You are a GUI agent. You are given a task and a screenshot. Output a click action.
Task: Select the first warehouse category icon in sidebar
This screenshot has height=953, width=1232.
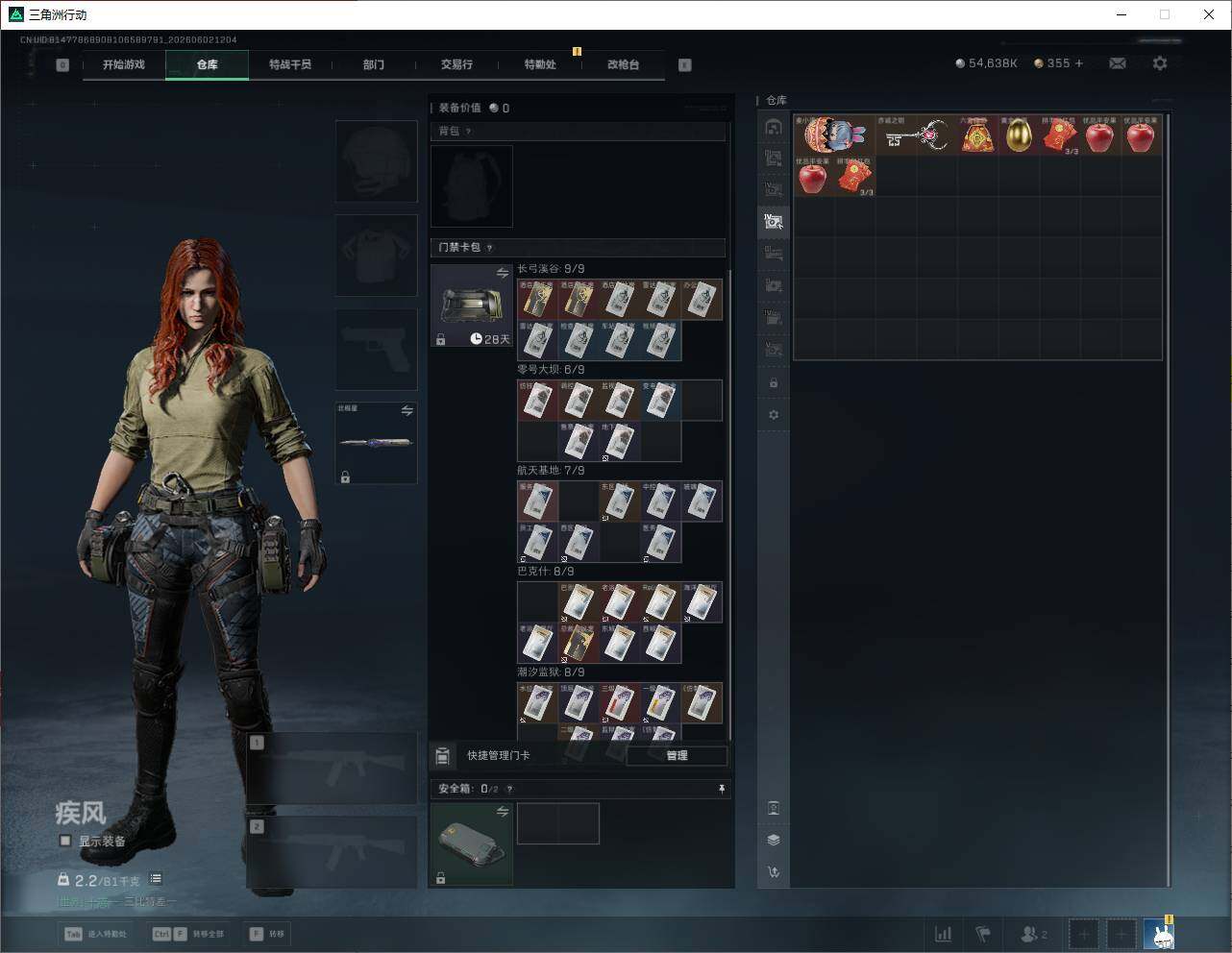tap(774, 127)
